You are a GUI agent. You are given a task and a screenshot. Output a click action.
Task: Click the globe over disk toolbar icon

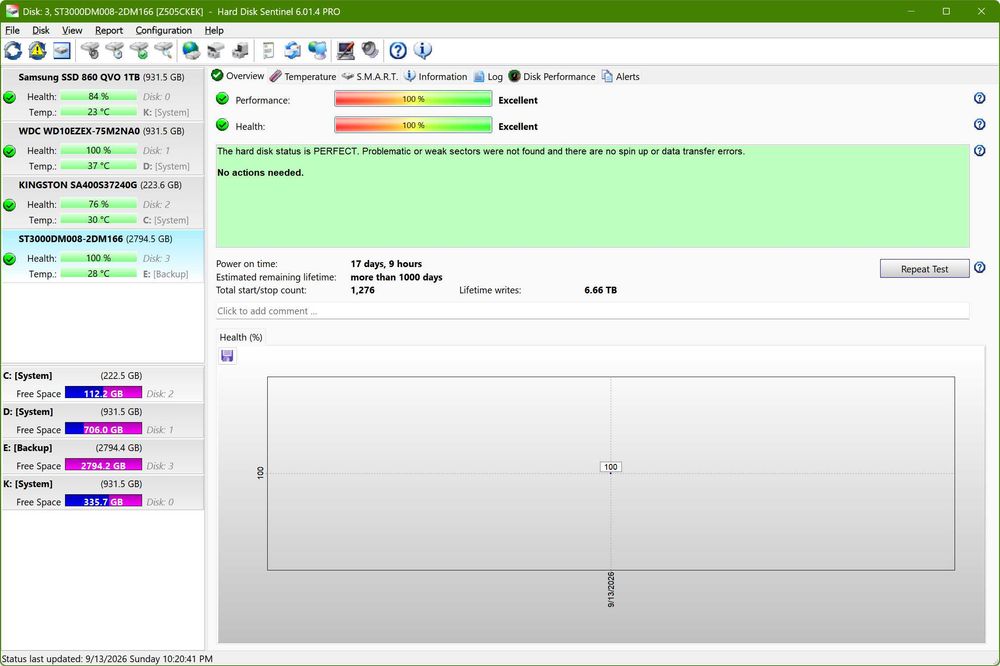(191, 50)
